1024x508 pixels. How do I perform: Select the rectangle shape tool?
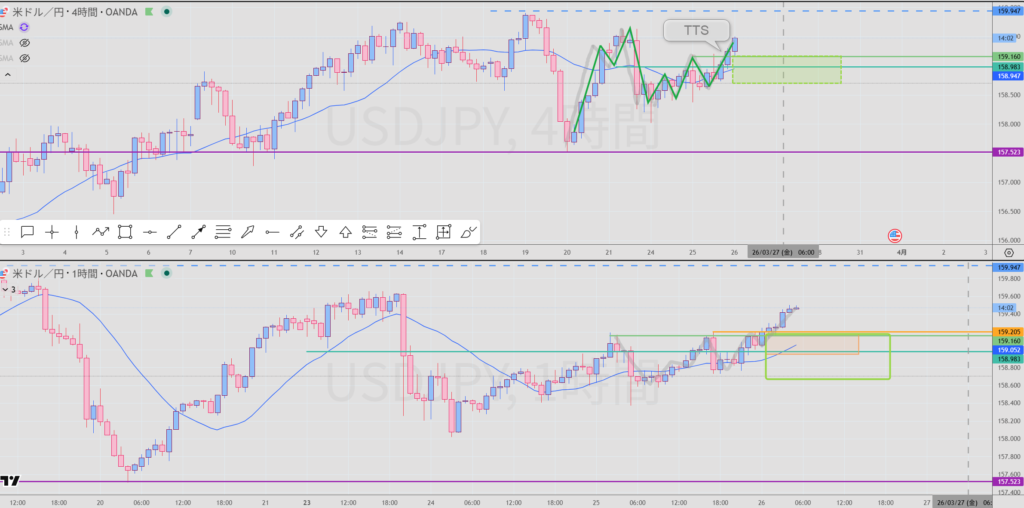pyautogui.click(x=125, y=232)
